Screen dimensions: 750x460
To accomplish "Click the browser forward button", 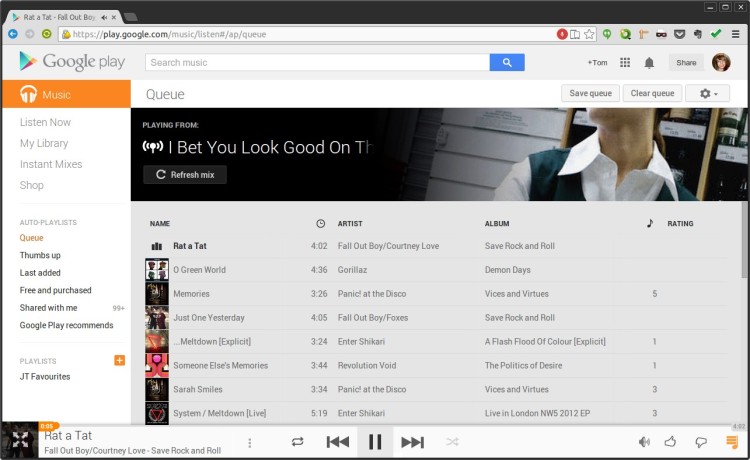I will coord(30,34).
